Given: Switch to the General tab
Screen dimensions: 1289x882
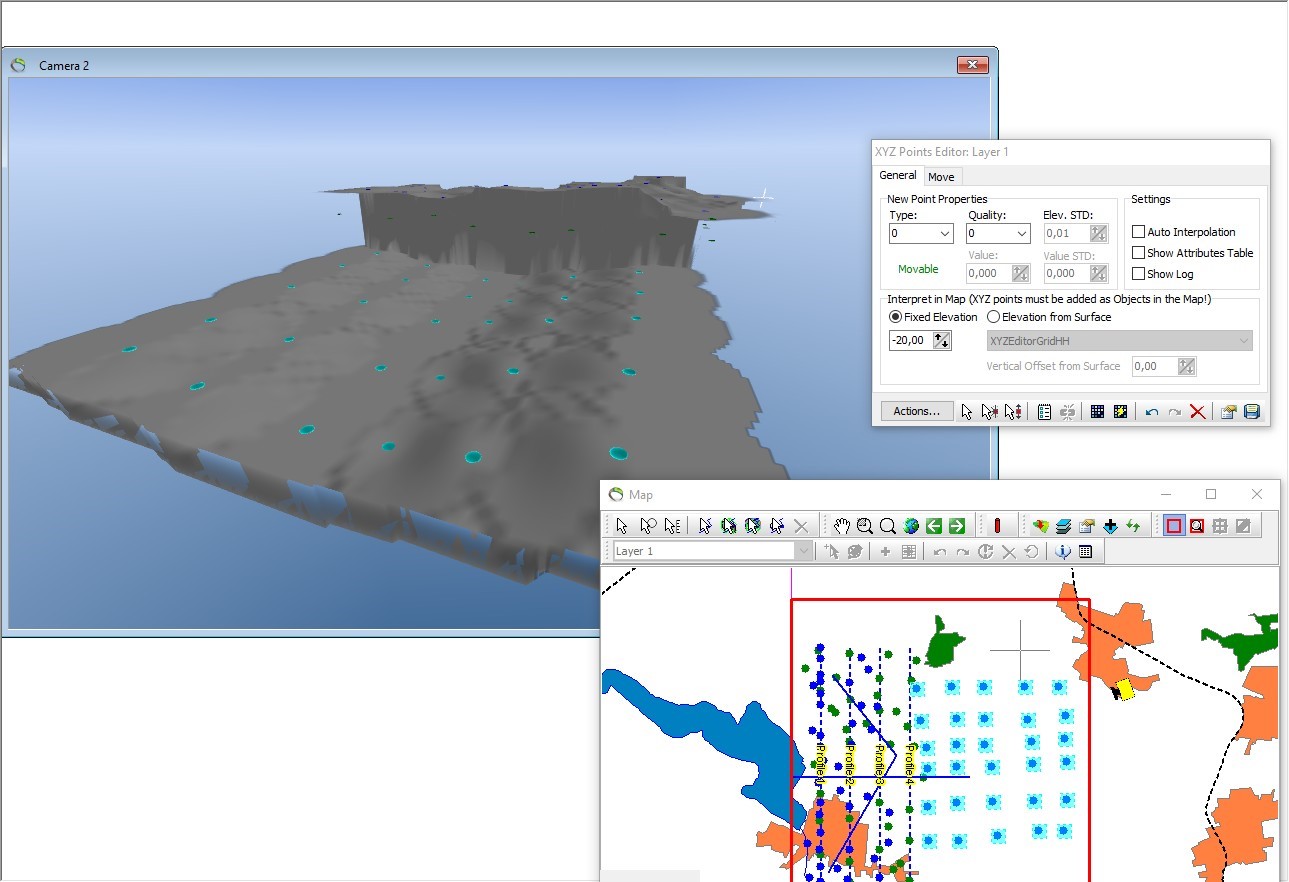Looking at the screenshot, I should (897, 176).
